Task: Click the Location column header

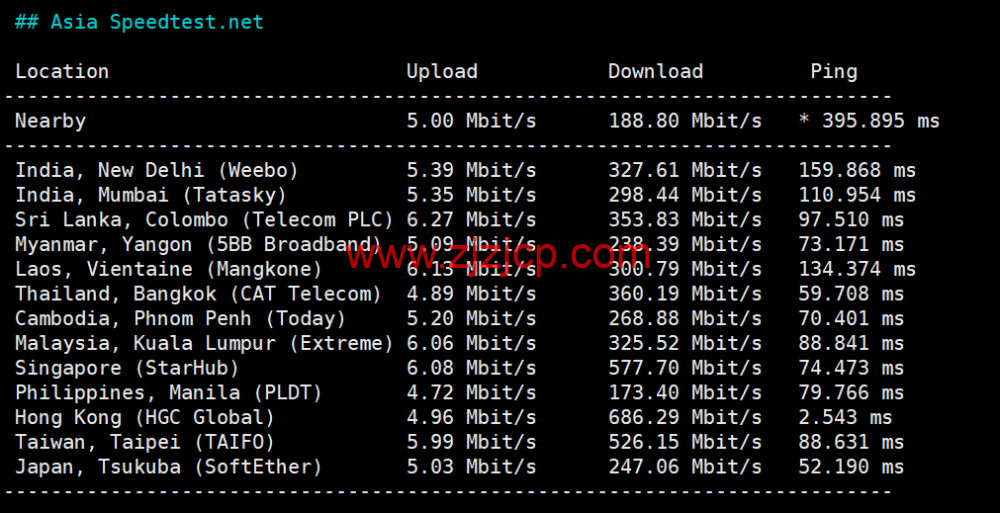Action: (x=62, y=71)
